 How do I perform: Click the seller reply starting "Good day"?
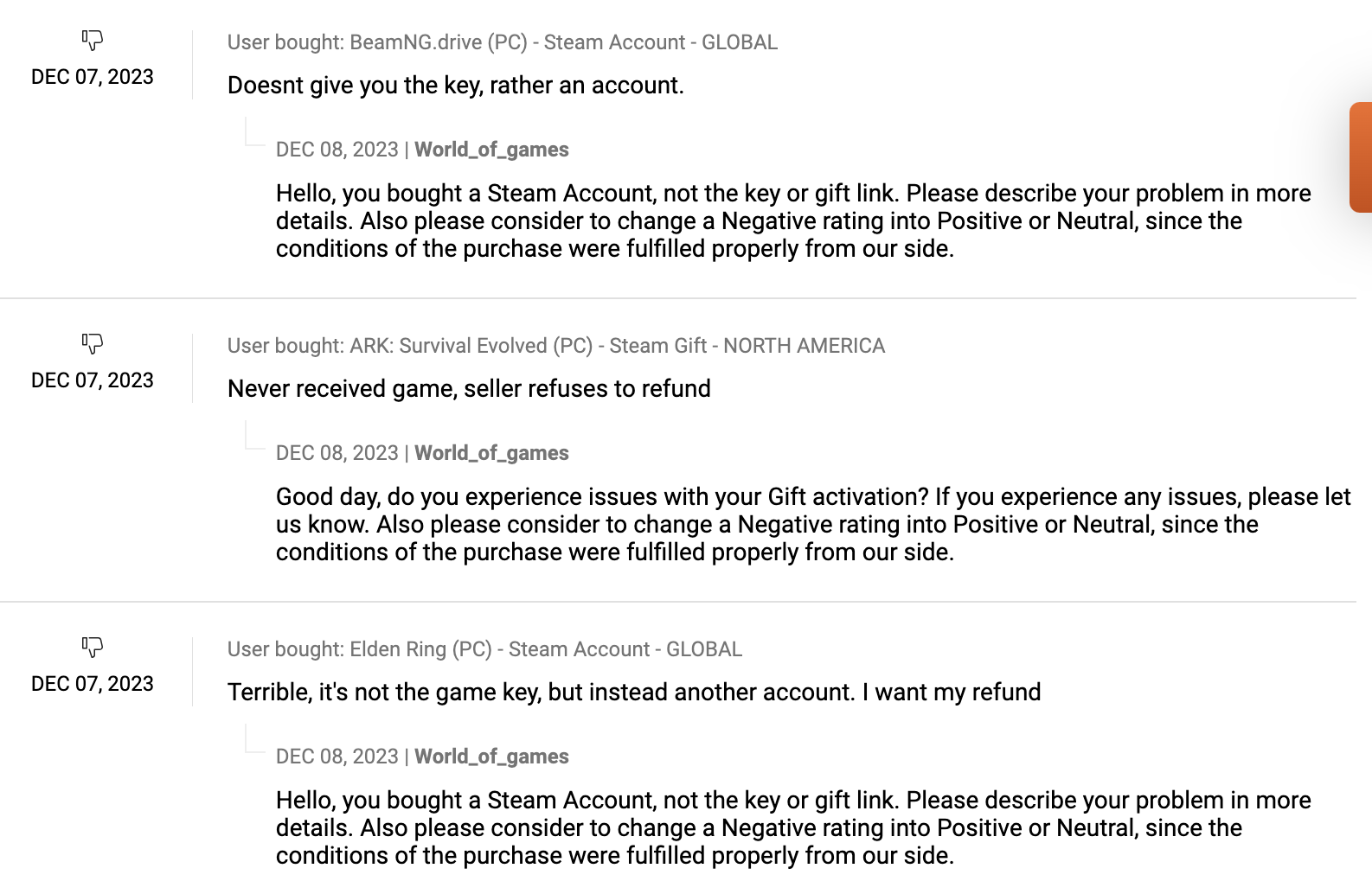[811, 524]
